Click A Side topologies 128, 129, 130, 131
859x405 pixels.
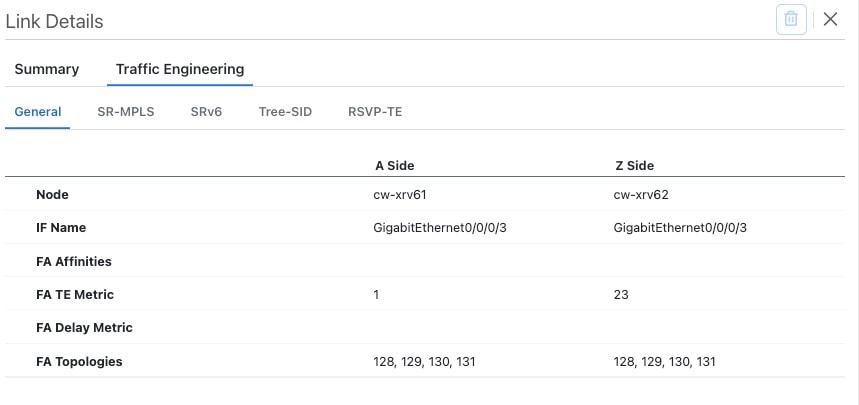[x=424, y=361]
